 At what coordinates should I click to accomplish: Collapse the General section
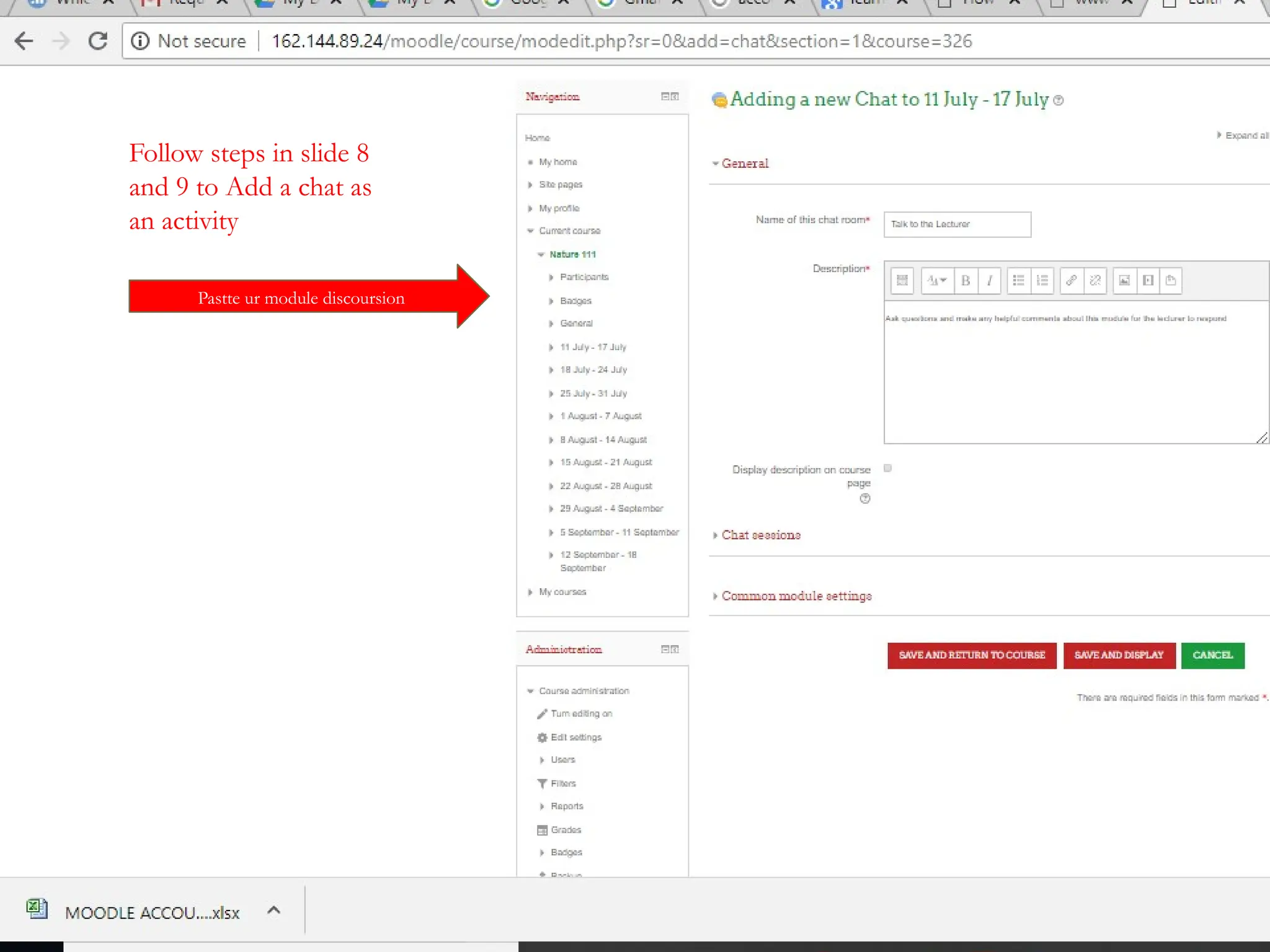[x=740, y=164]
